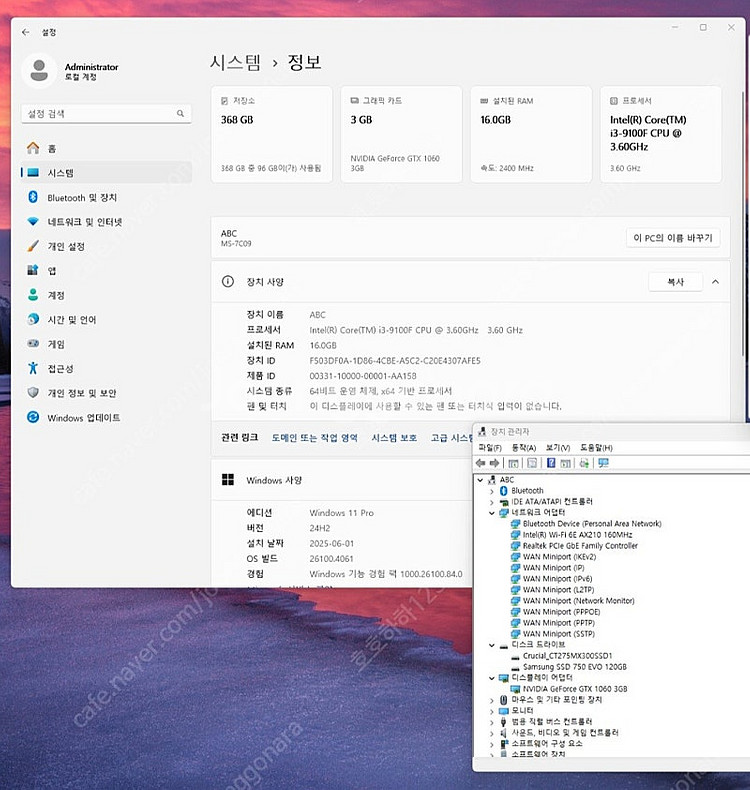Open 개인 설정 personalization page
Viewport: 750px width, 790px height.
106,246
